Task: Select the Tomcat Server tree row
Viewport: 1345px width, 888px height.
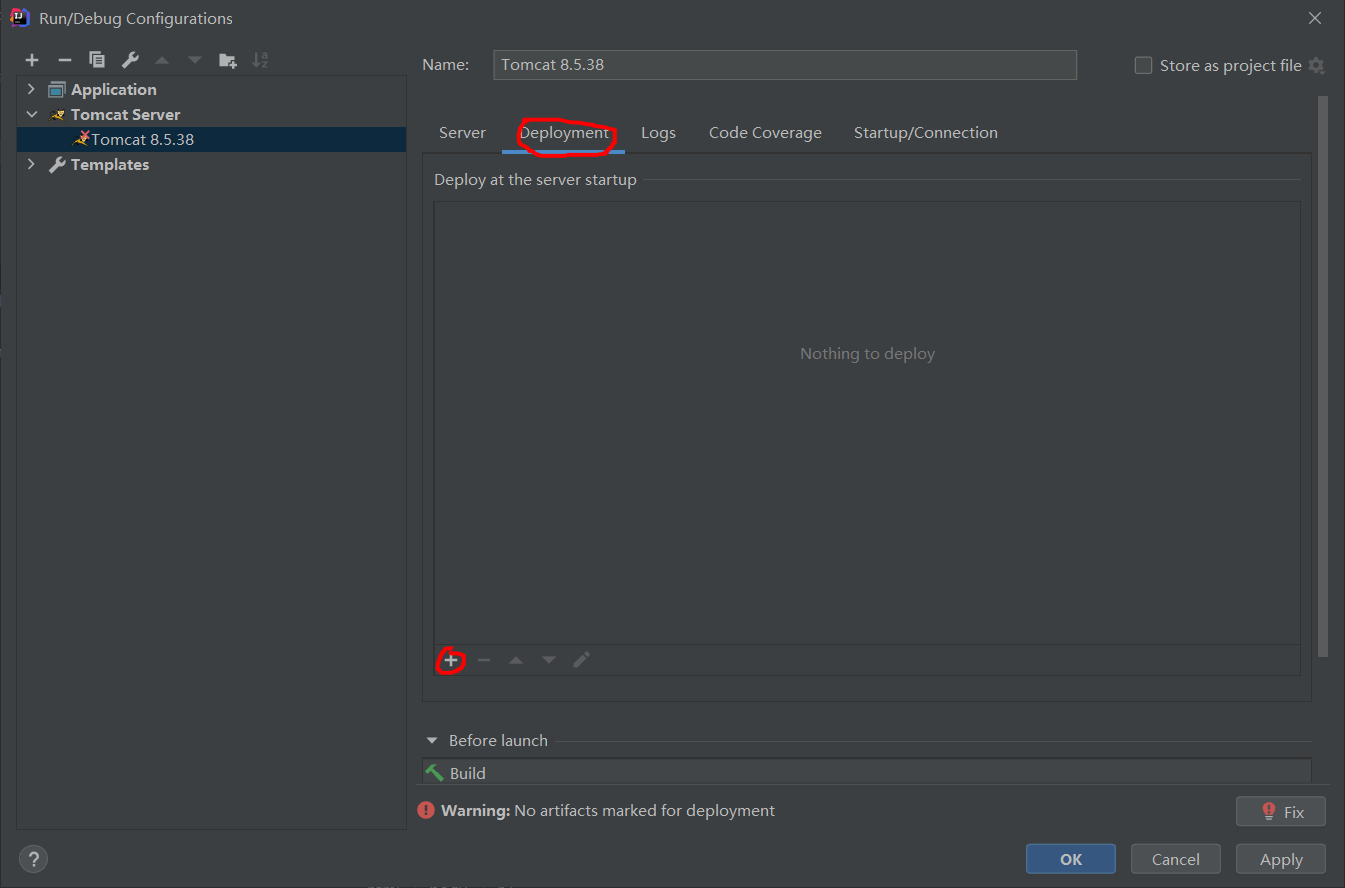Action: (x=212, y=114)
